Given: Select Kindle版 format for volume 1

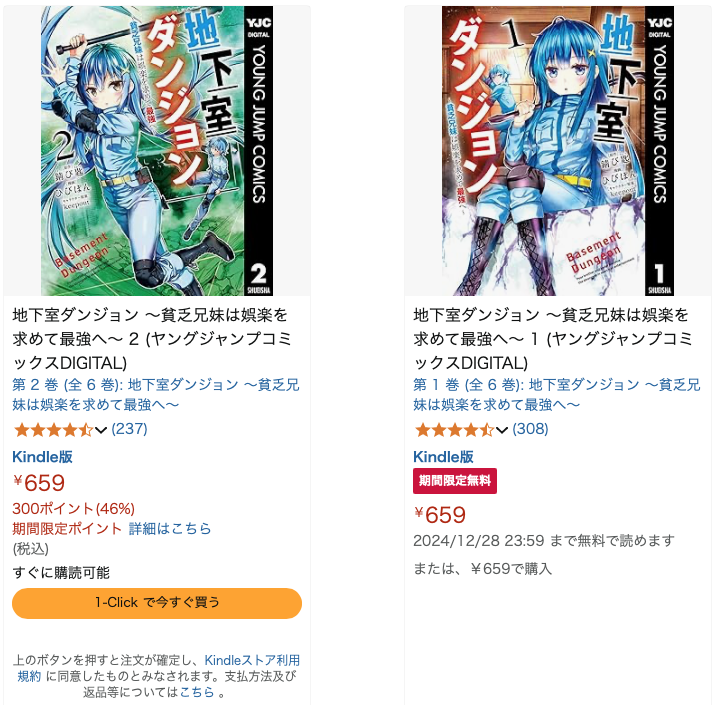Looking at the screenshot, I should pyautogui.click(x=443, y=457).
